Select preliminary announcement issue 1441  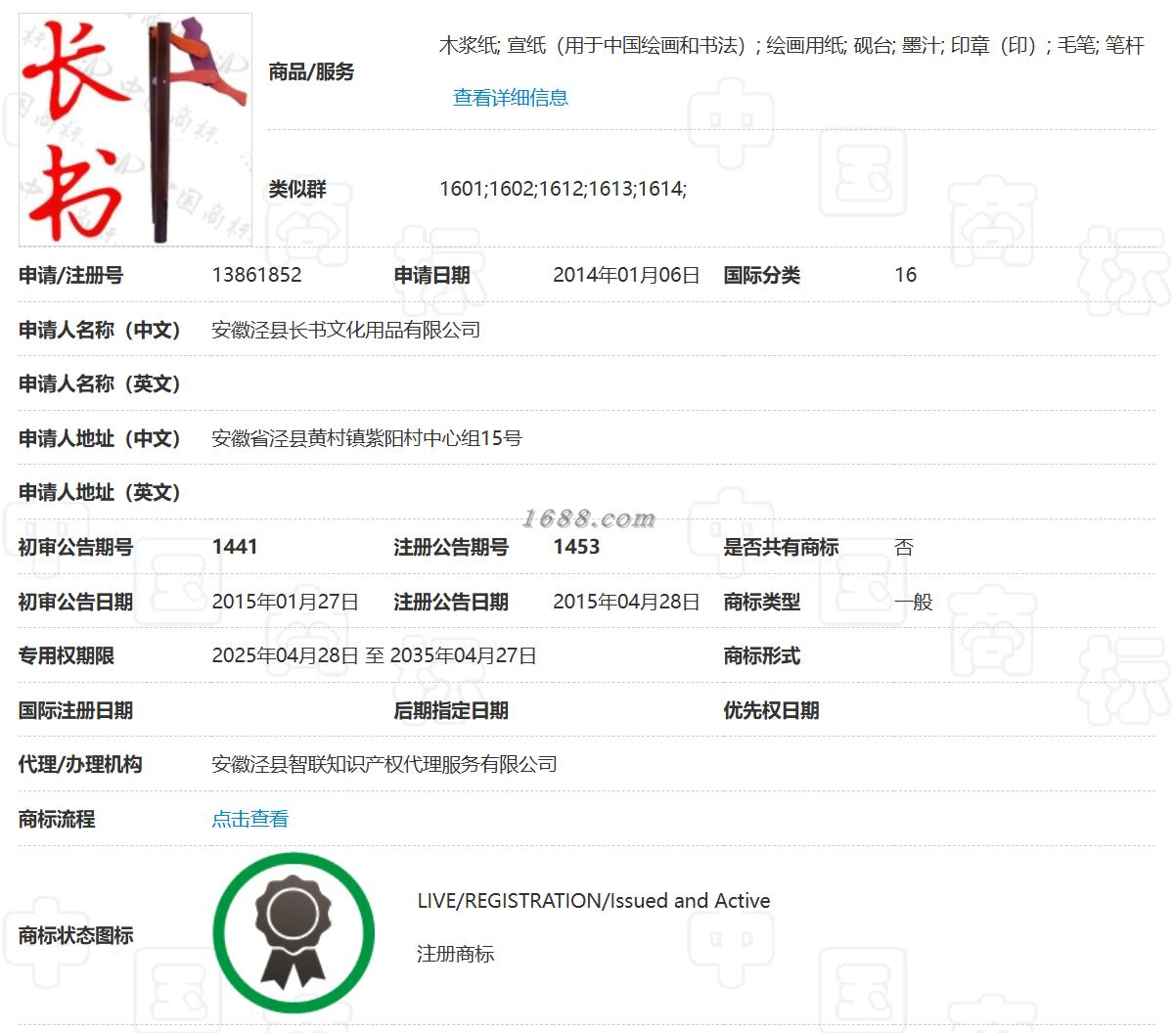(x=235, y=547)
